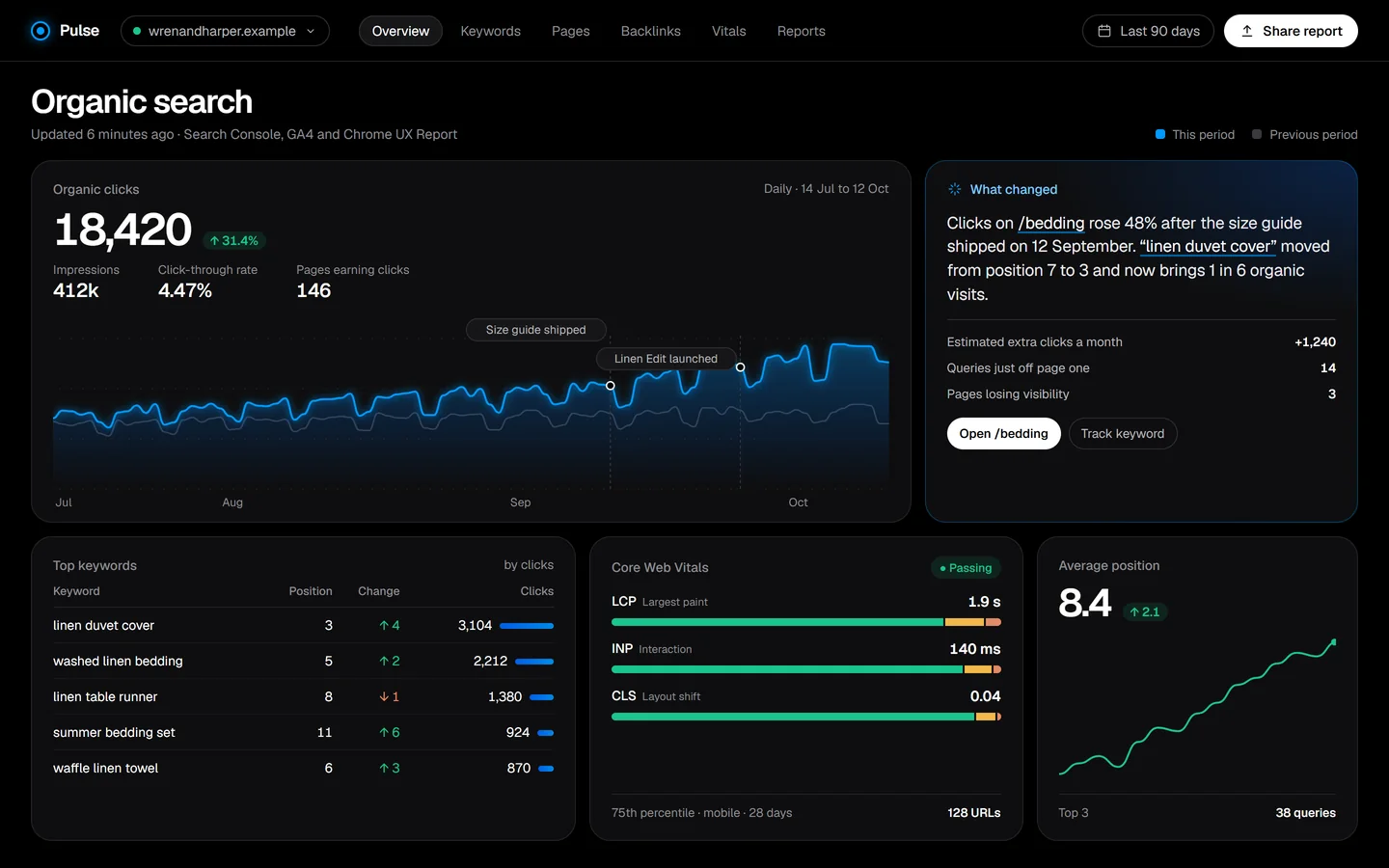Click the "by clicks" sort label
This screenshot has width=1389, height=868.
(529, 565)
